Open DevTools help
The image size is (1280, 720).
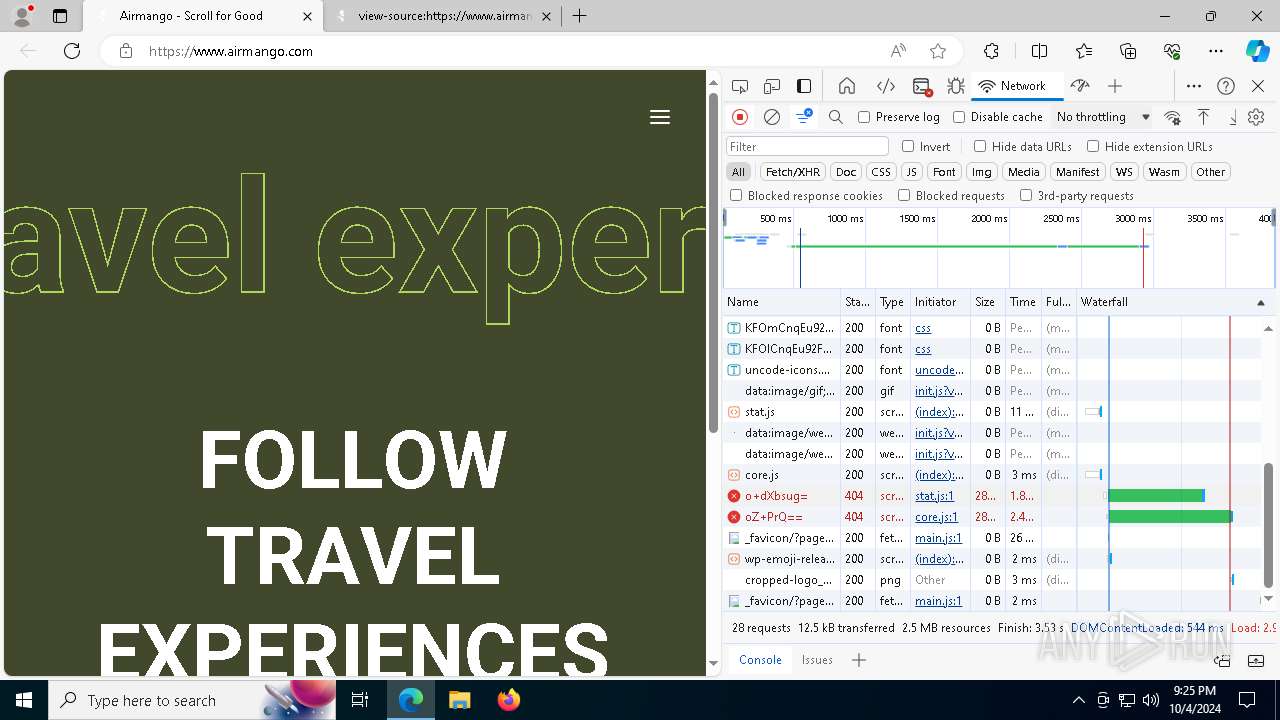point(1226,86)
